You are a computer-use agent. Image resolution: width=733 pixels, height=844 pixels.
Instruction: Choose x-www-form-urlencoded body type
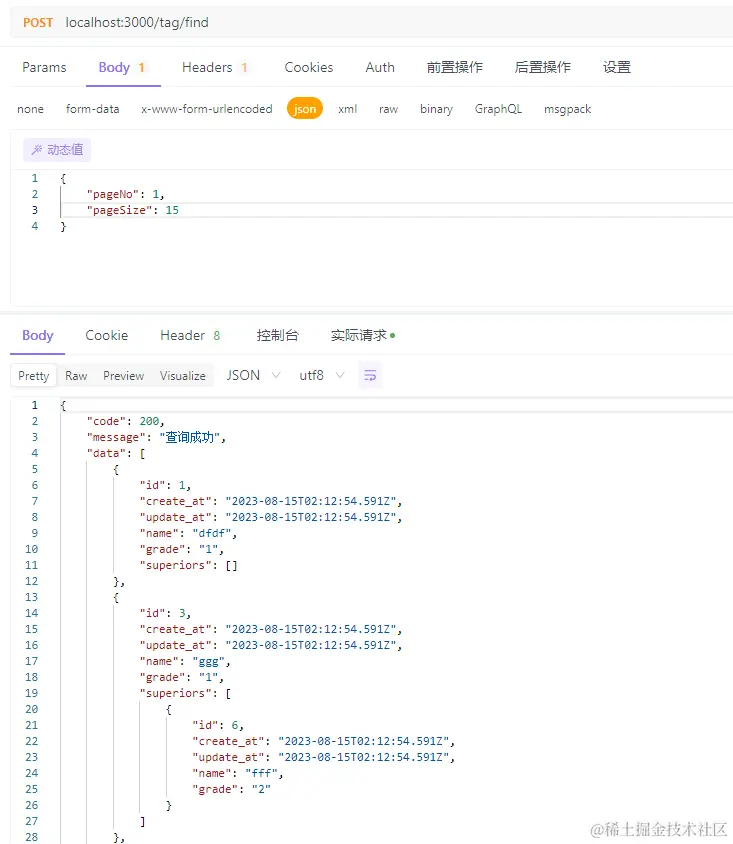pyautogui.click(x=207, y=109)
